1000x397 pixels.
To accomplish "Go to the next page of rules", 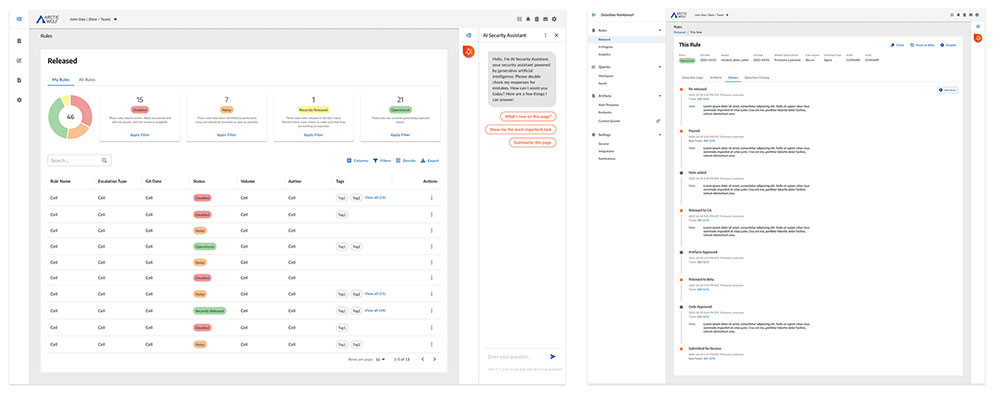I will pos(435,359).
